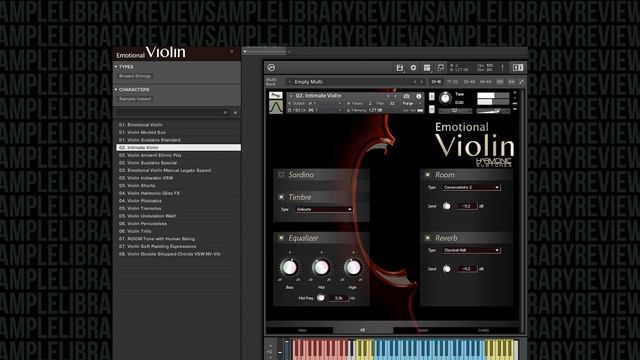Click the exclamation panic icon
Screen dimensions: 640x360
502,68
